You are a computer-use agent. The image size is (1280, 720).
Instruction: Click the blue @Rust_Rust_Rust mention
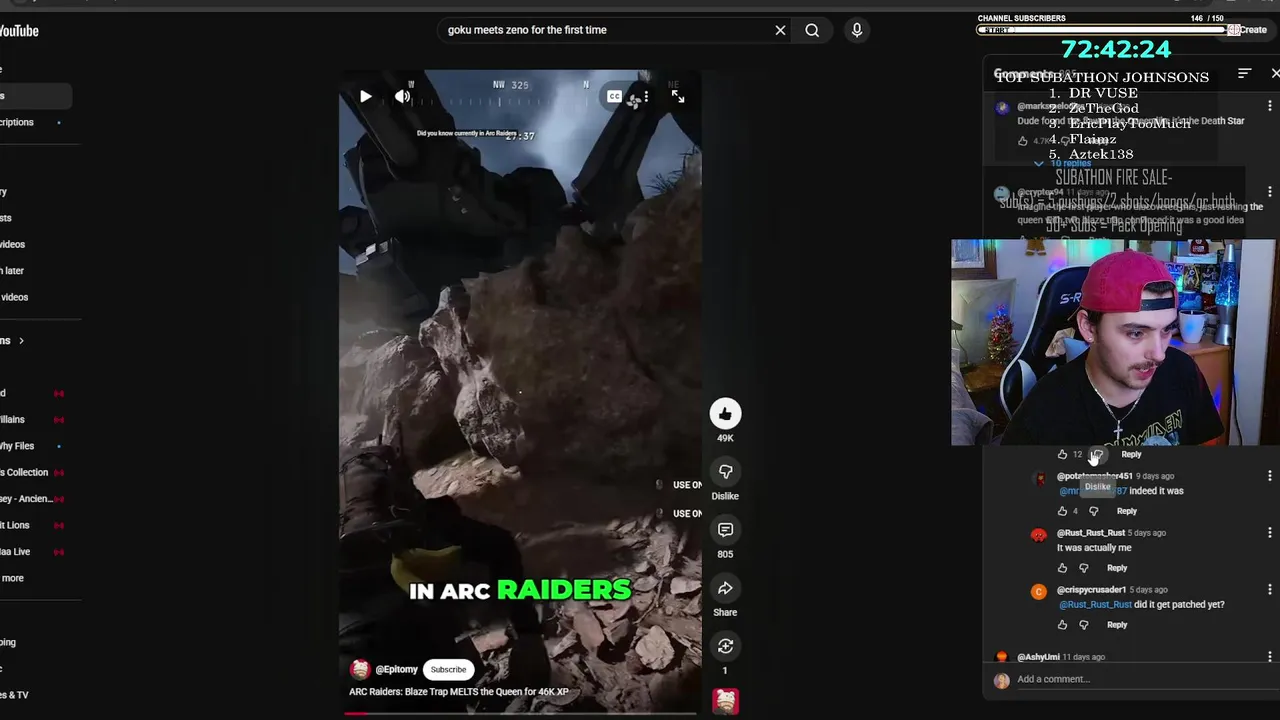coord(1095,604)
